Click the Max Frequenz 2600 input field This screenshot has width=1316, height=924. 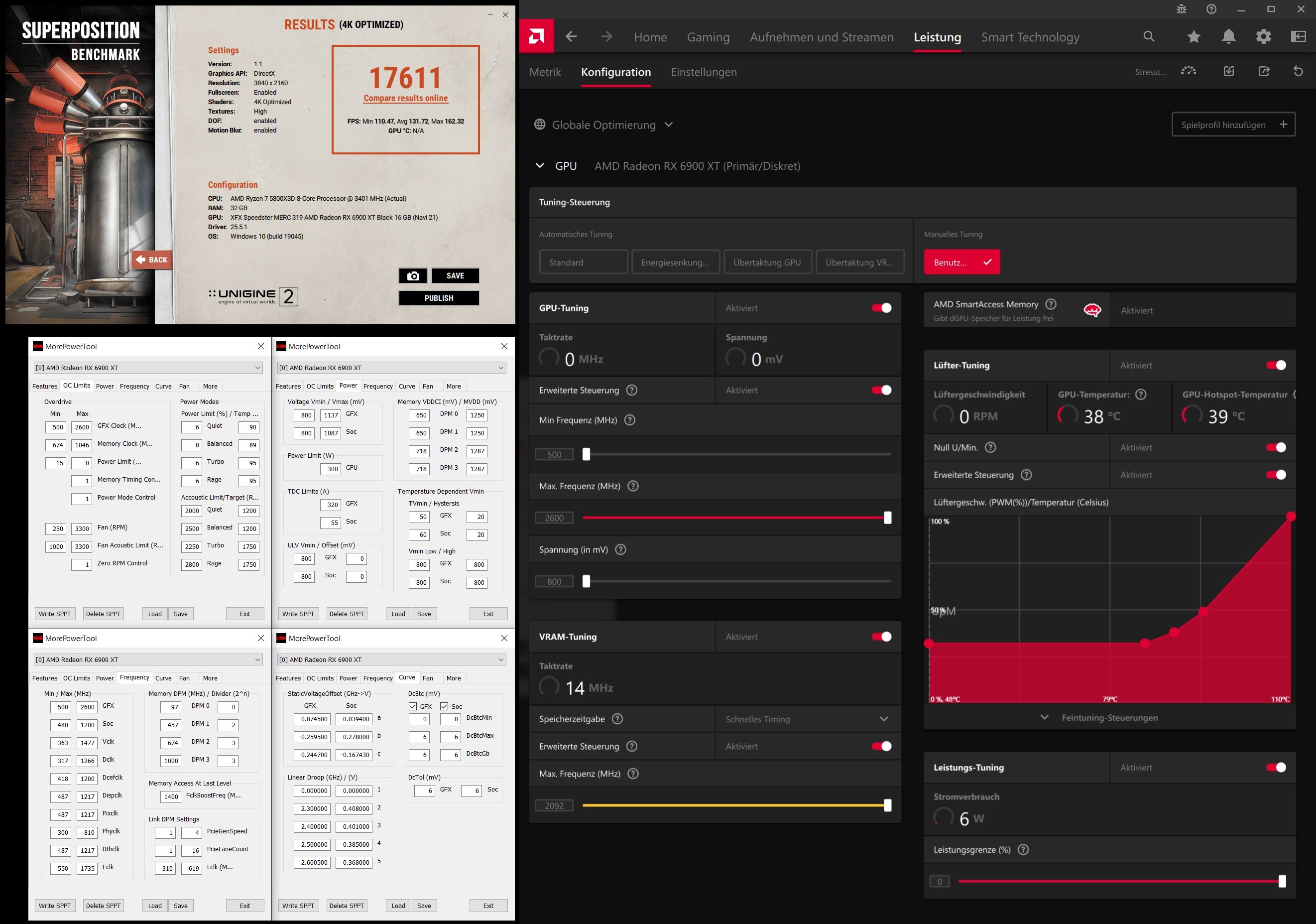click(x=554, y=518)
